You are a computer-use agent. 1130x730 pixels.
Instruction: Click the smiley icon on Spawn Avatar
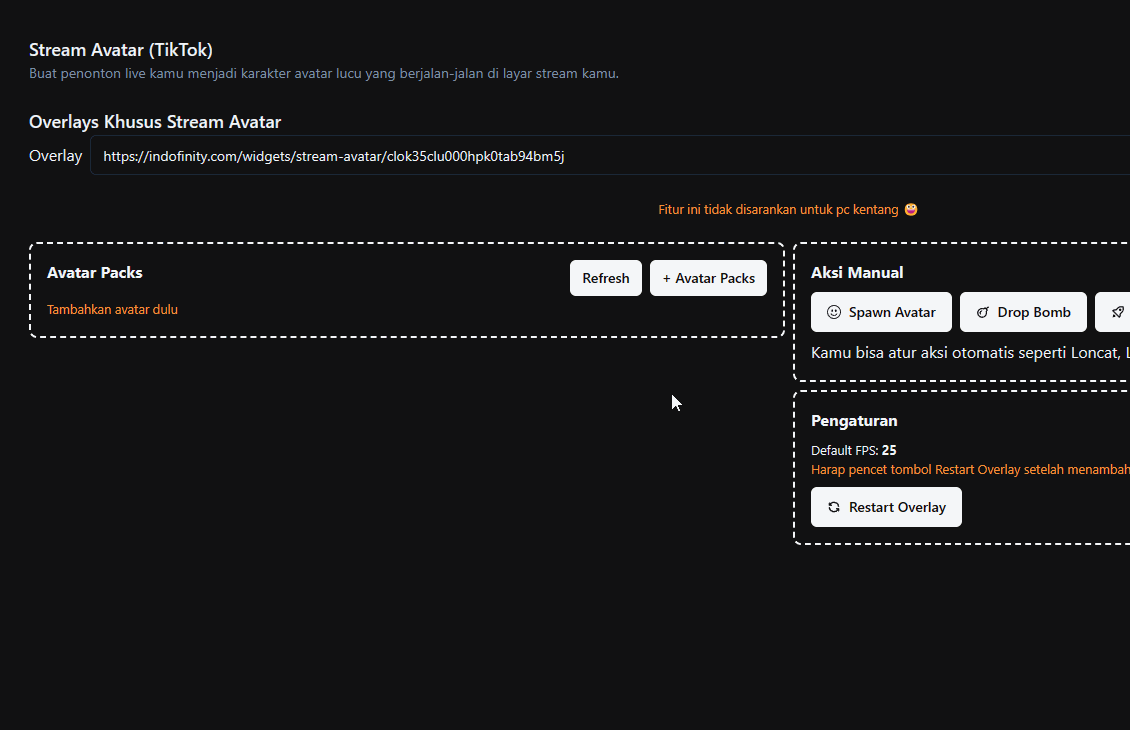tap(834, 312)
